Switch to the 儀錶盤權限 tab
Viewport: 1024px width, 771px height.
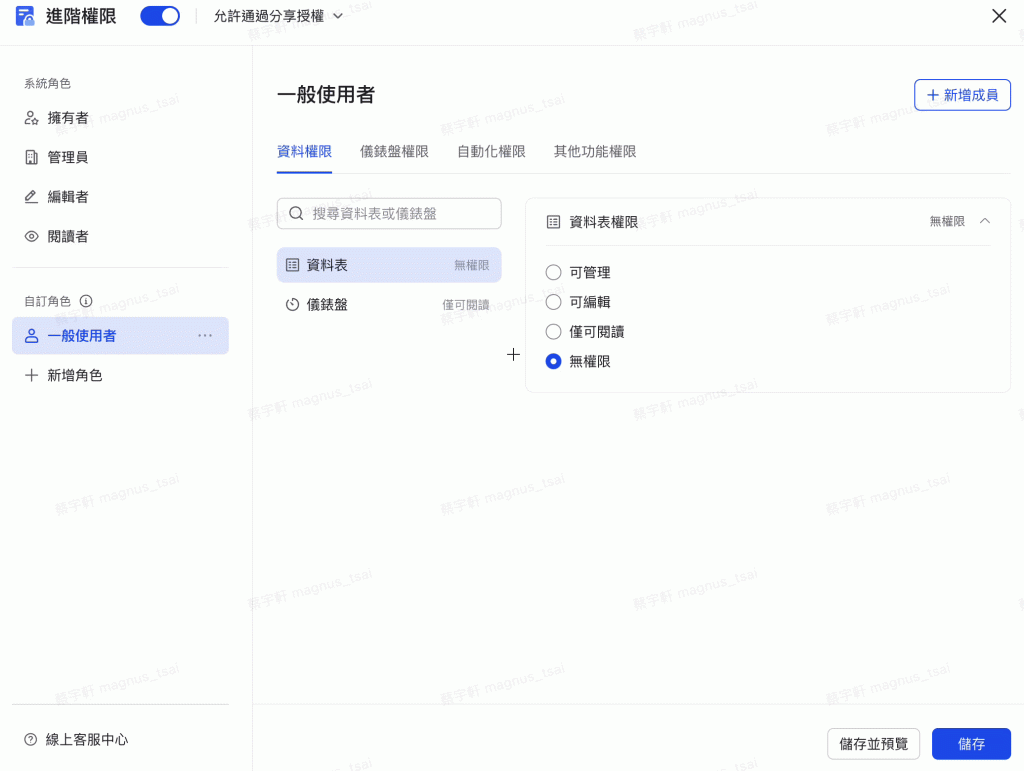pos(394,151)
